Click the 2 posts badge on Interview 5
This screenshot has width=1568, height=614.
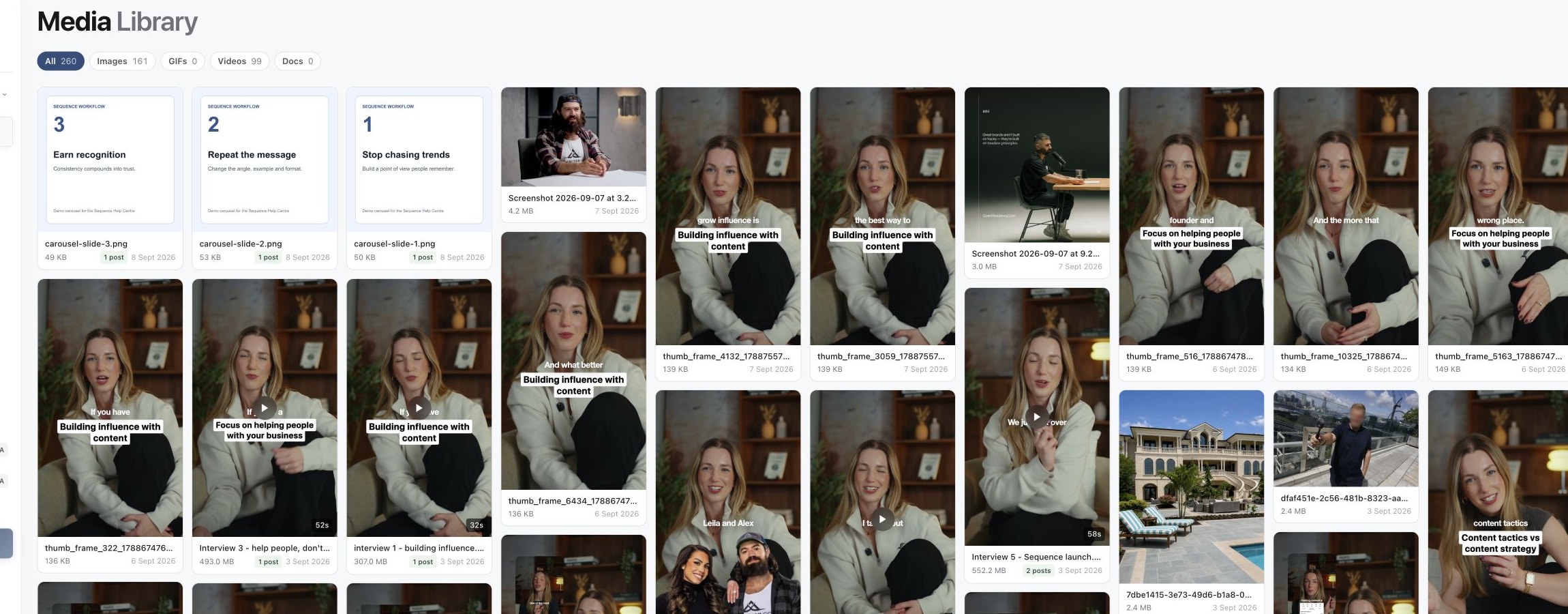coord(1038,570)
